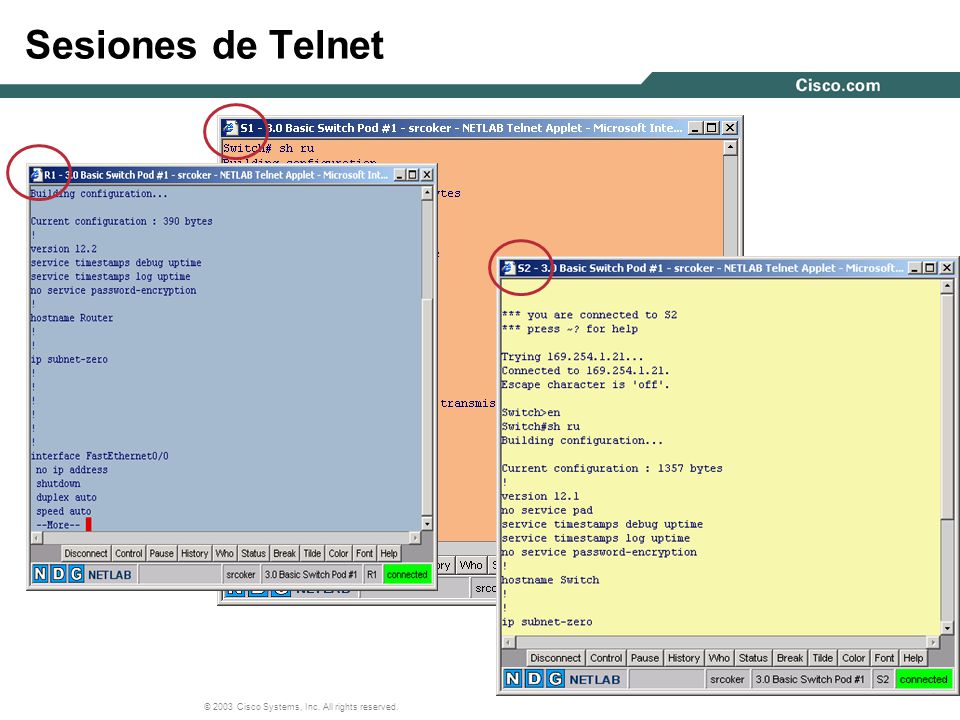
Task: Click the S2 window Internet Explorer icon
Action: pyautogui.click(x=508, y=268)
